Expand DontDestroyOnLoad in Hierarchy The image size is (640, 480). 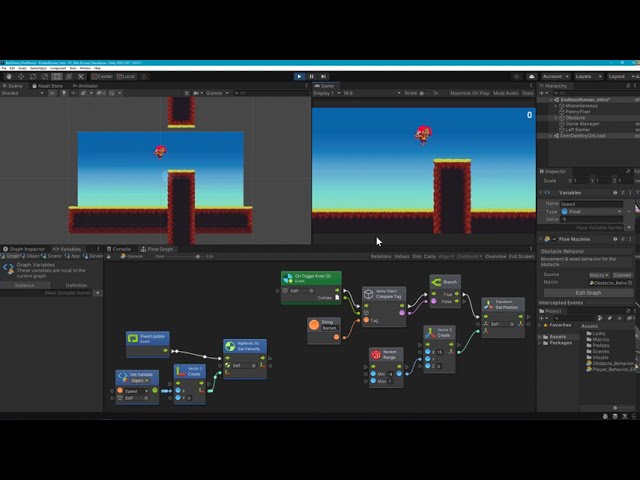[x=551, y=136]
